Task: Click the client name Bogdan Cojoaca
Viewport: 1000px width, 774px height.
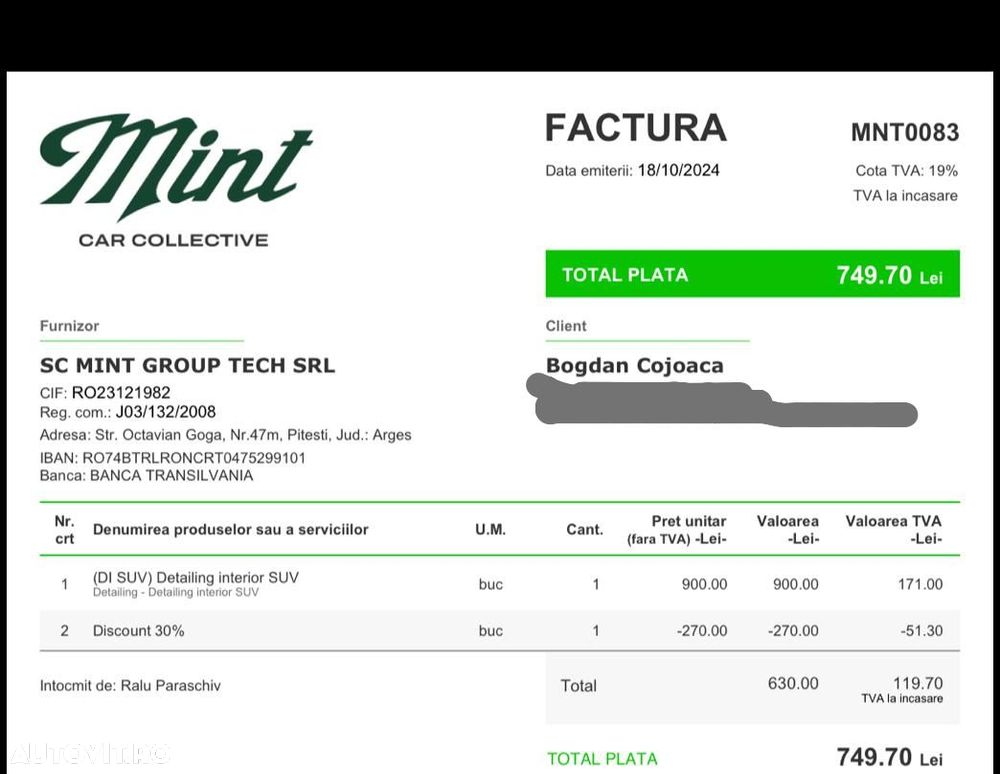Action: point(634,366)
